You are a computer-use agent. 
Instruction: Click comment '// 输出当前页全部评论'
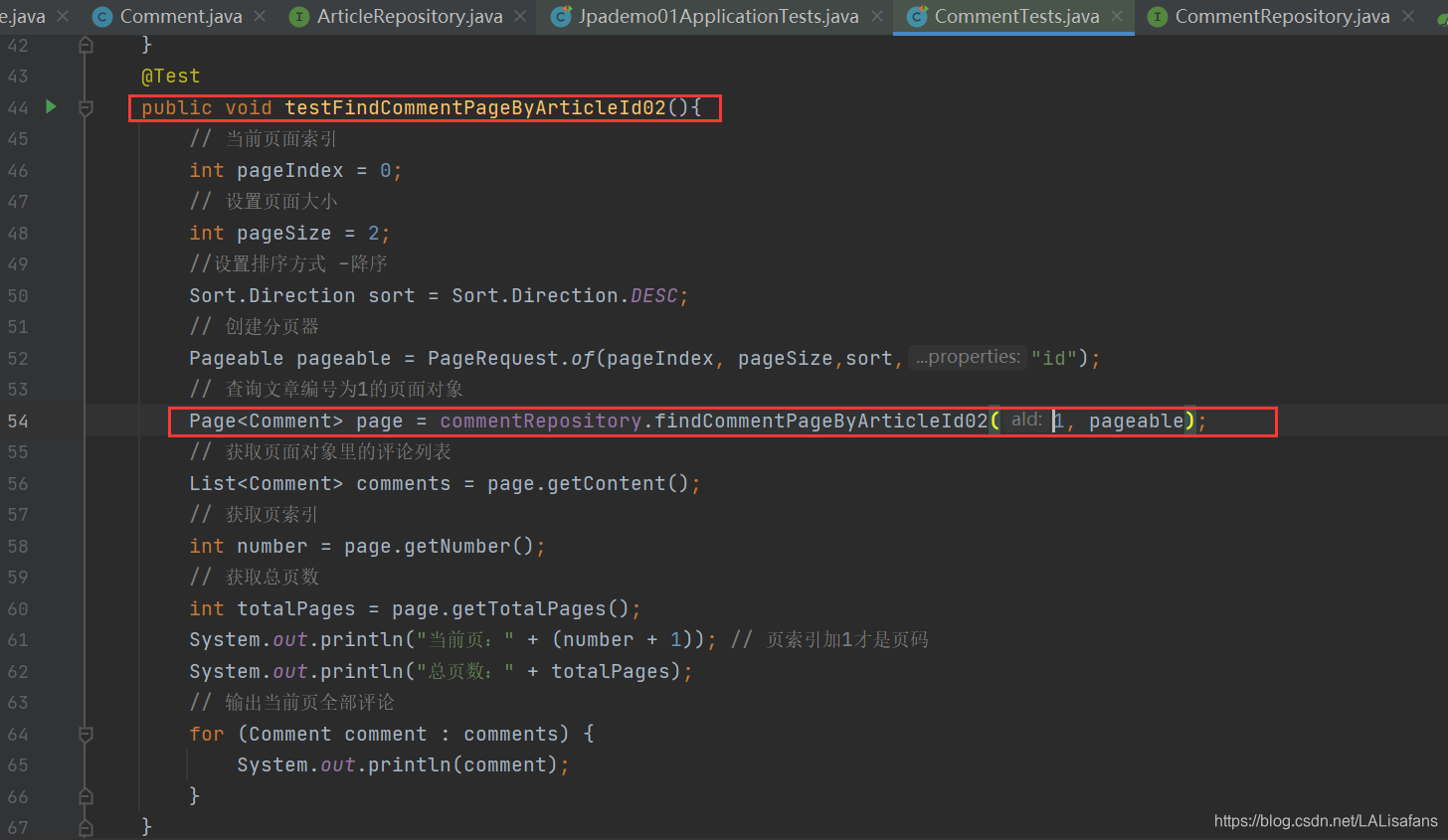(x=291, y=702)
